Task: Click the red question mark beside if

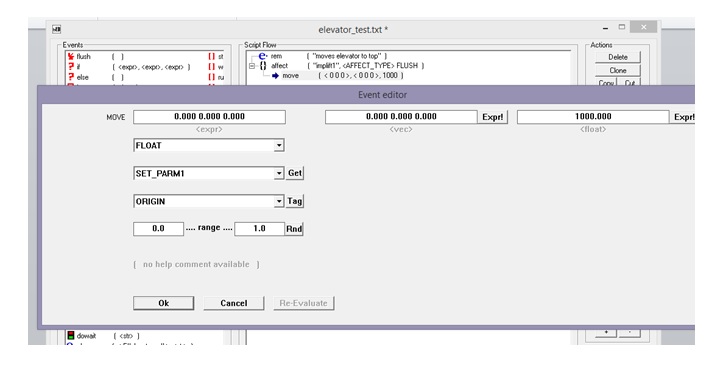Action: 71,67
